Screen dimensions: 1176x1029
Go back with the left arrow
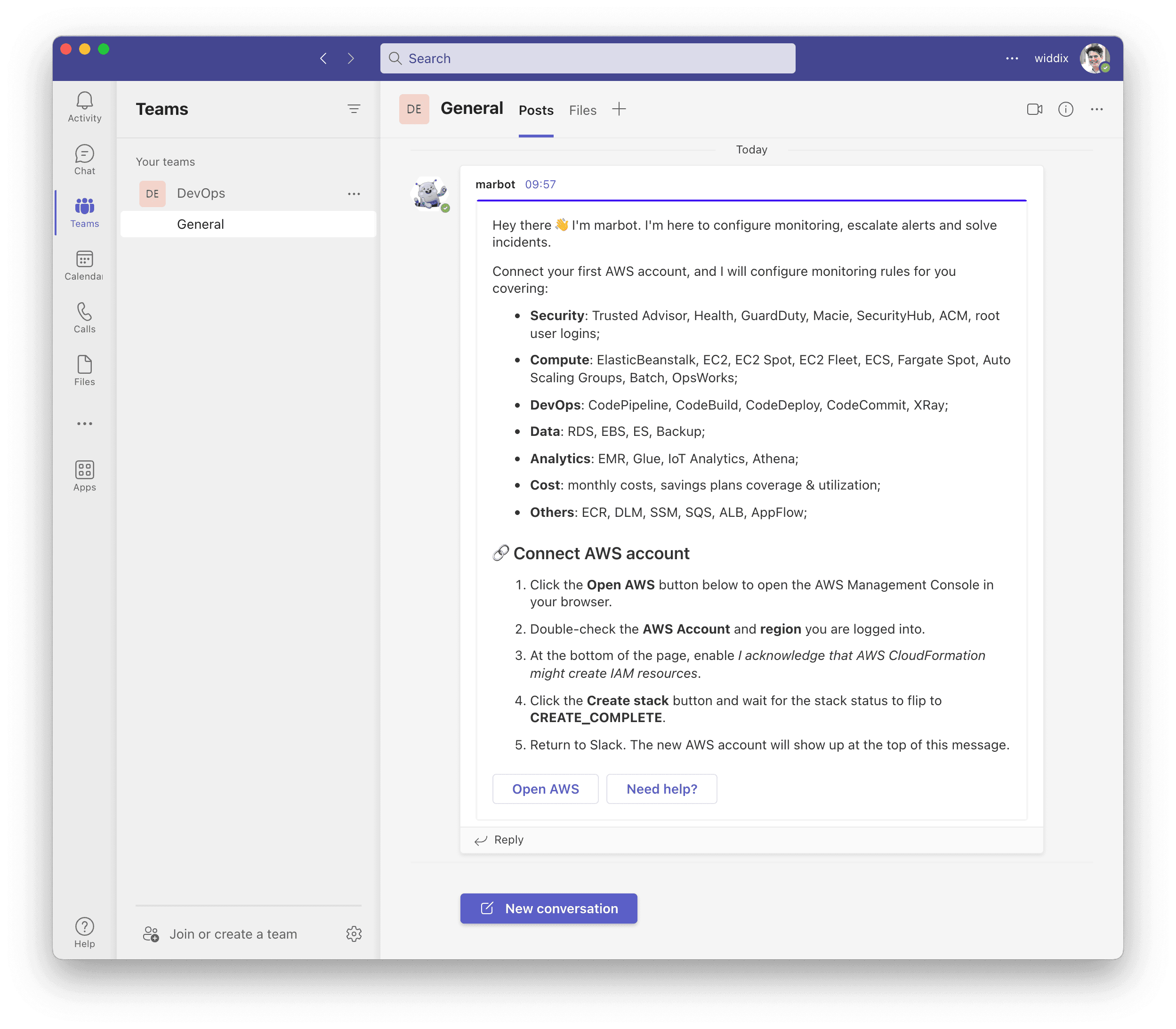coord(324,58)
